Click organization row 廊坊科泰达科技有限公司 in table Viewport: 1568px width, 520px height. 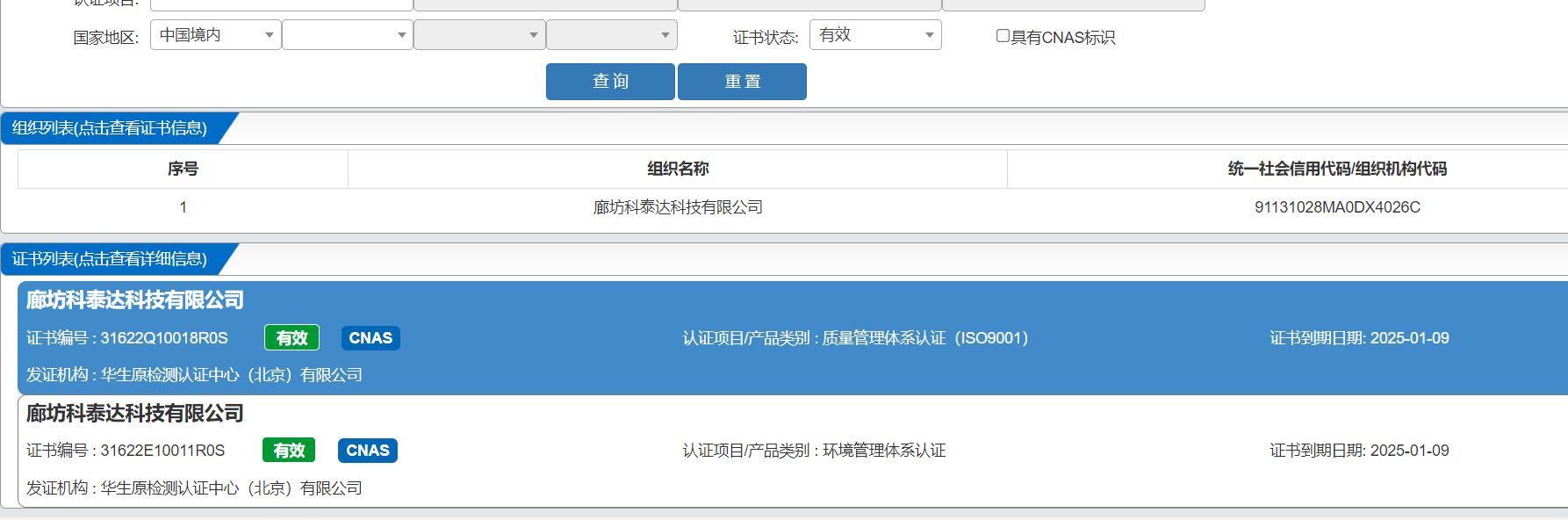click(678, 207)
